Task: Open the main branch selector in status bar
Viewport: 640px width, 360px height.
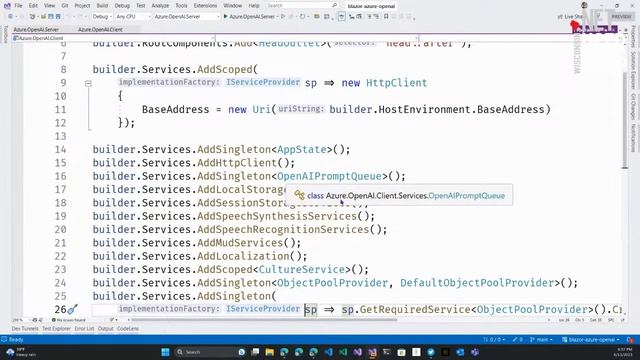Action: 541,340
